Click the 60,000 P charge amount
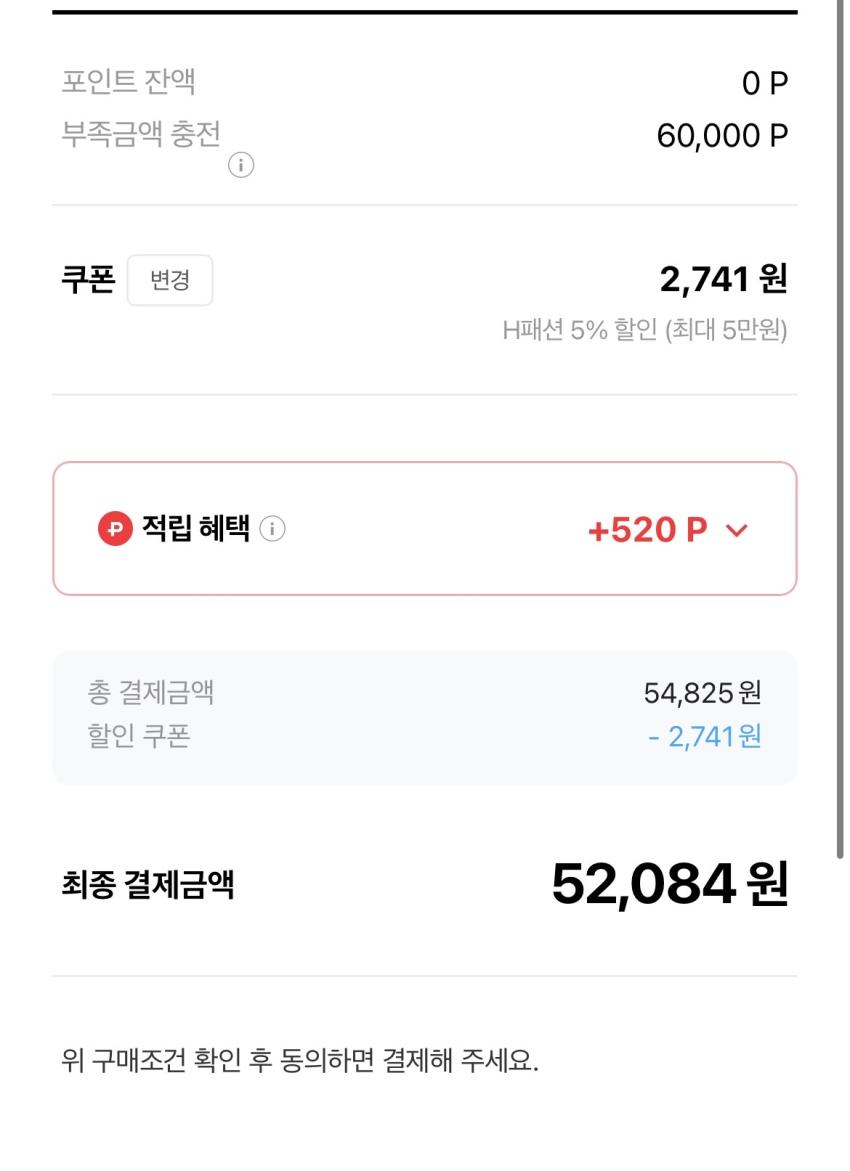Image resolution: width=850 pixels, height=1171 pixels. tap(722, 136)
